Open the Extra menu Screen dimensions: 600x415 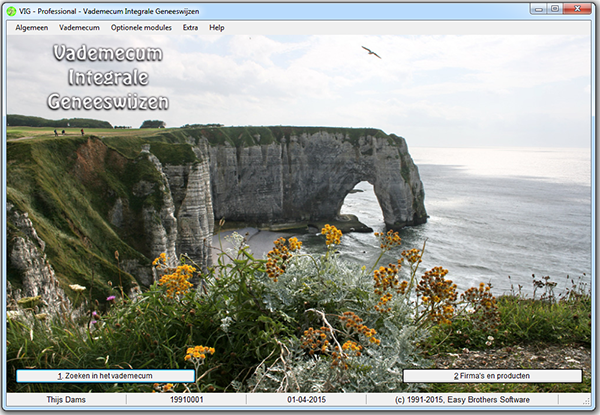point(190,28)
